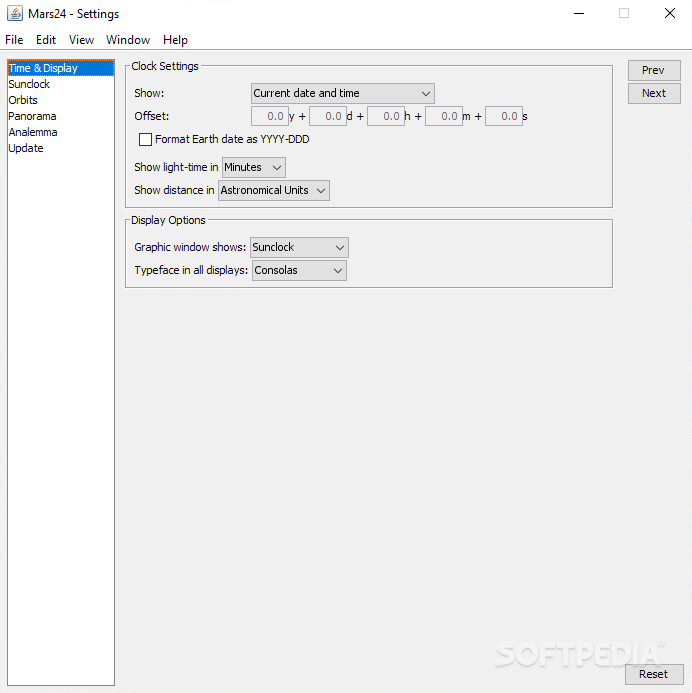Open the Graphic window shows dropdown
This screenshot has width=692, height=693.
(299, 247)
